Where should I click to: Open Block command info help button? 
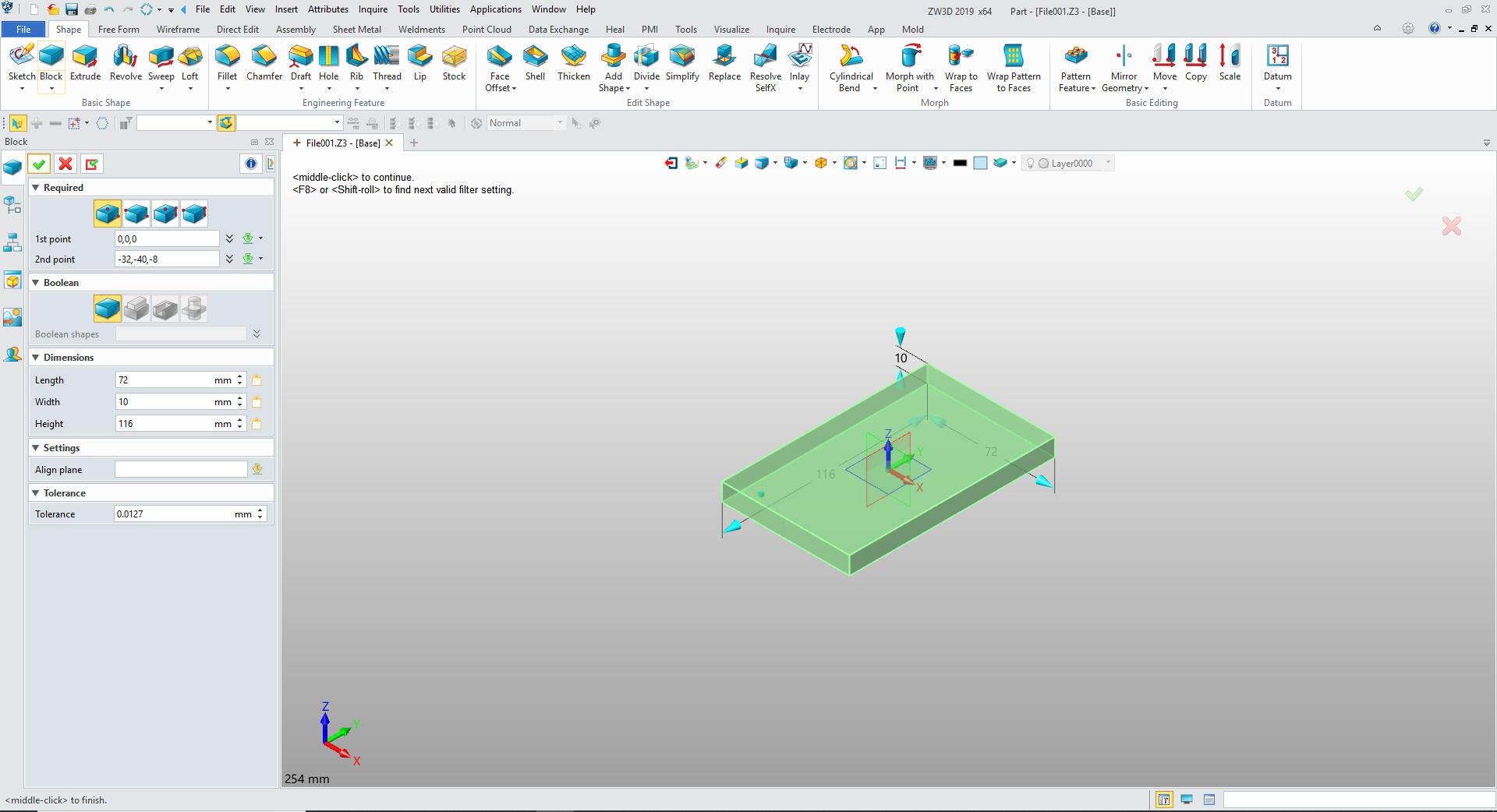[251, 164]
